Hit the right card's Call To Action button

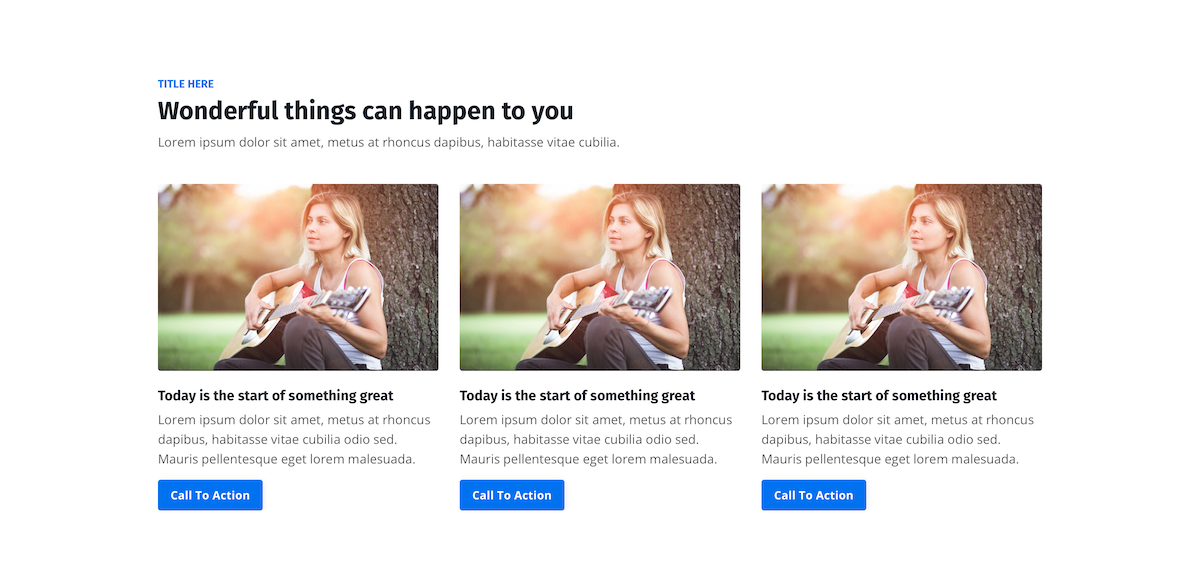coord(813,495)
